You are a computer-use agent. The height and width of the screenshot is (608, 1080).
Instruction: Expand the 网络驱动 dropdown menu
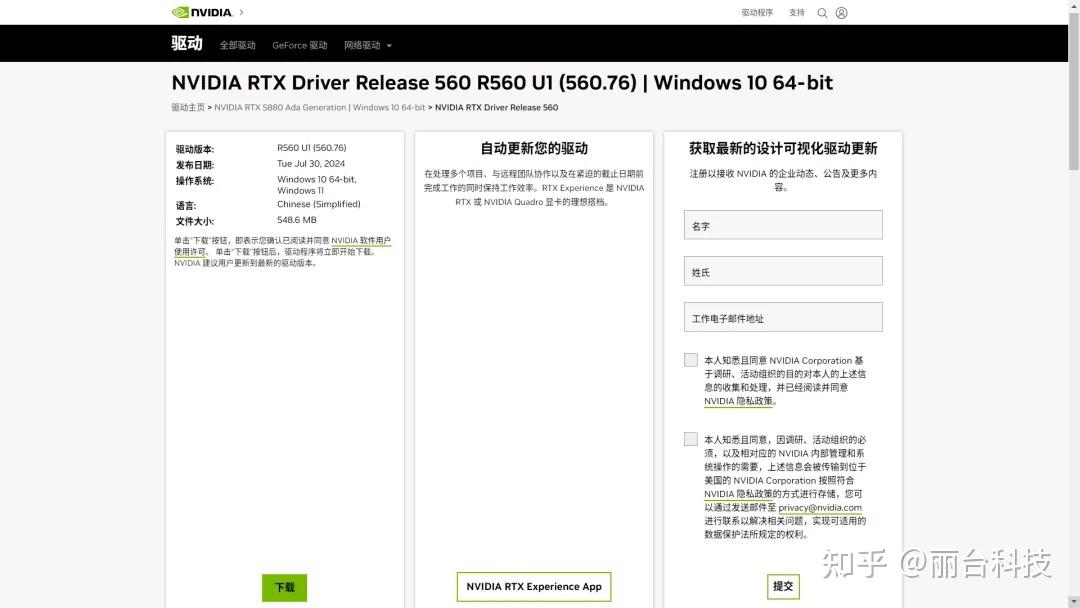tap(367, 45)
